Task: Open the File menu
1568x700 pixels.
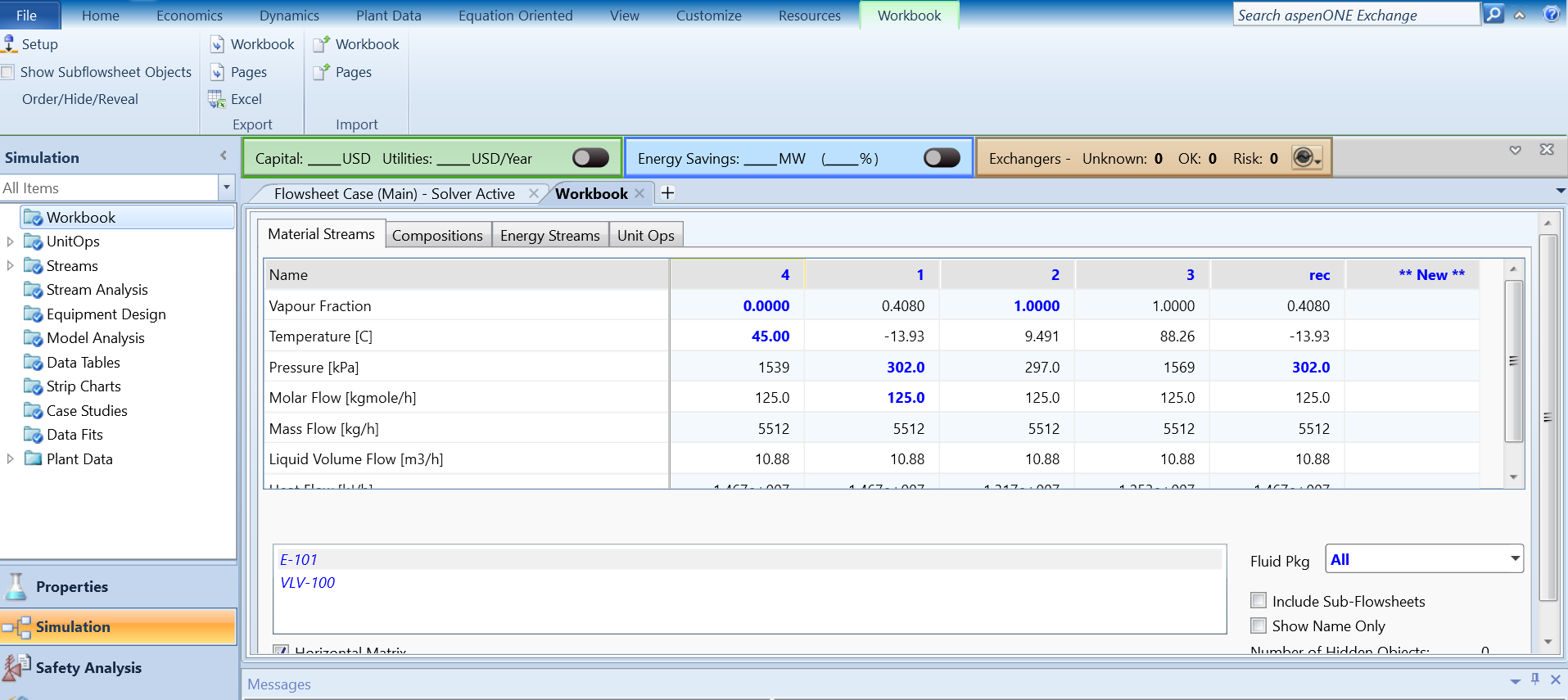Action: pyautogui.click(x=27, y=15)
